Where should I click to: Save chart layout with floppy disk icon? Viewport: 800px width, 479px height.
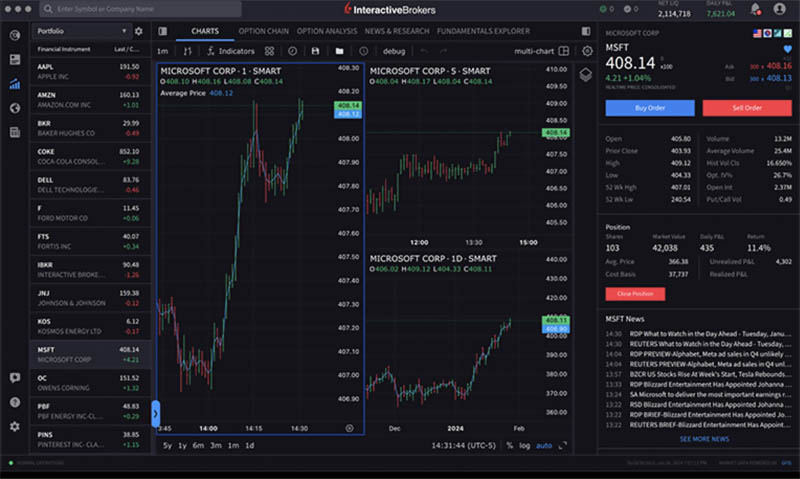pos(315,51)
